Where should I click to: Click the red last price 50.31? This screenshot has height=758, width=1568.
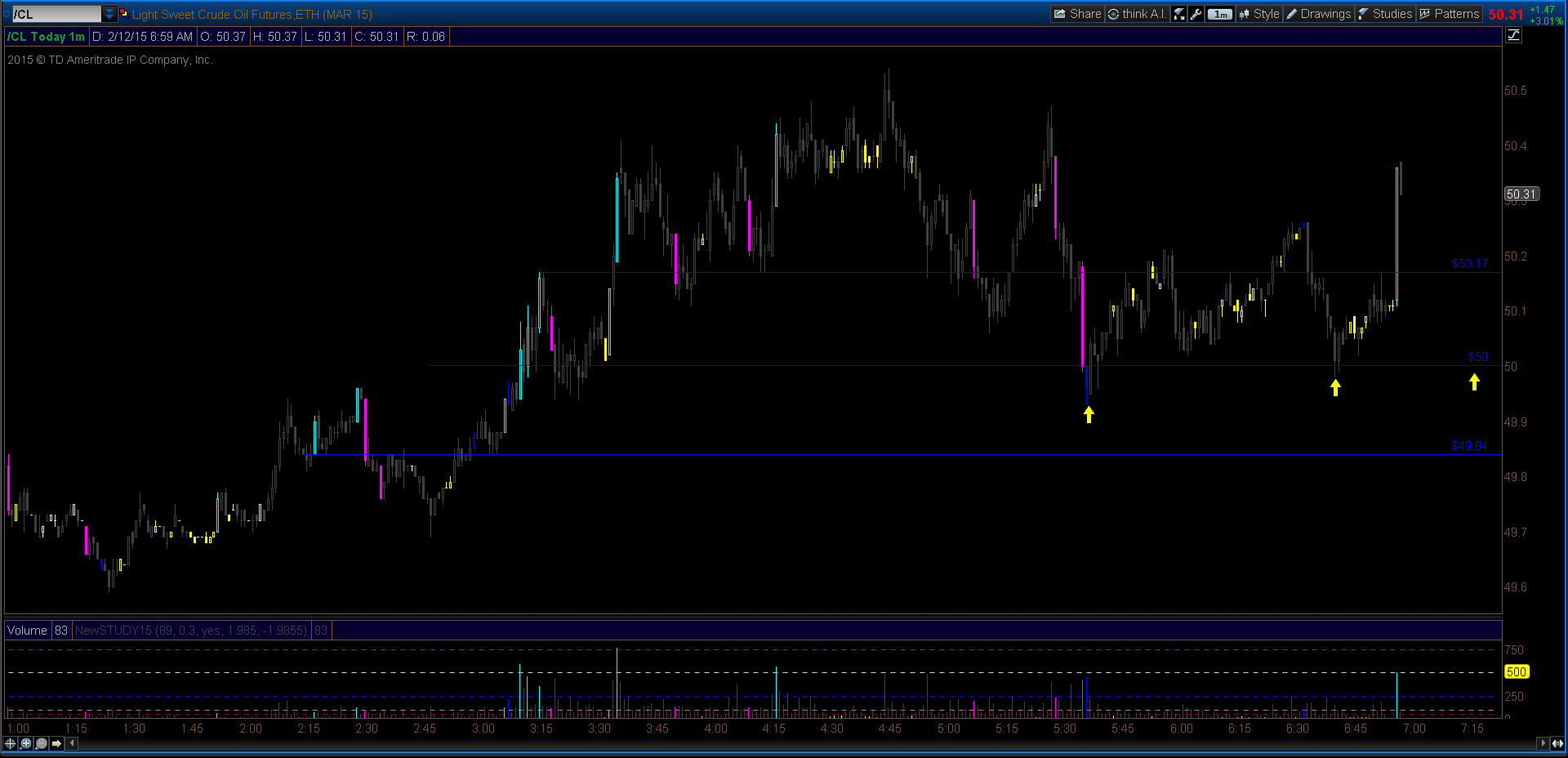(1506, 15)
